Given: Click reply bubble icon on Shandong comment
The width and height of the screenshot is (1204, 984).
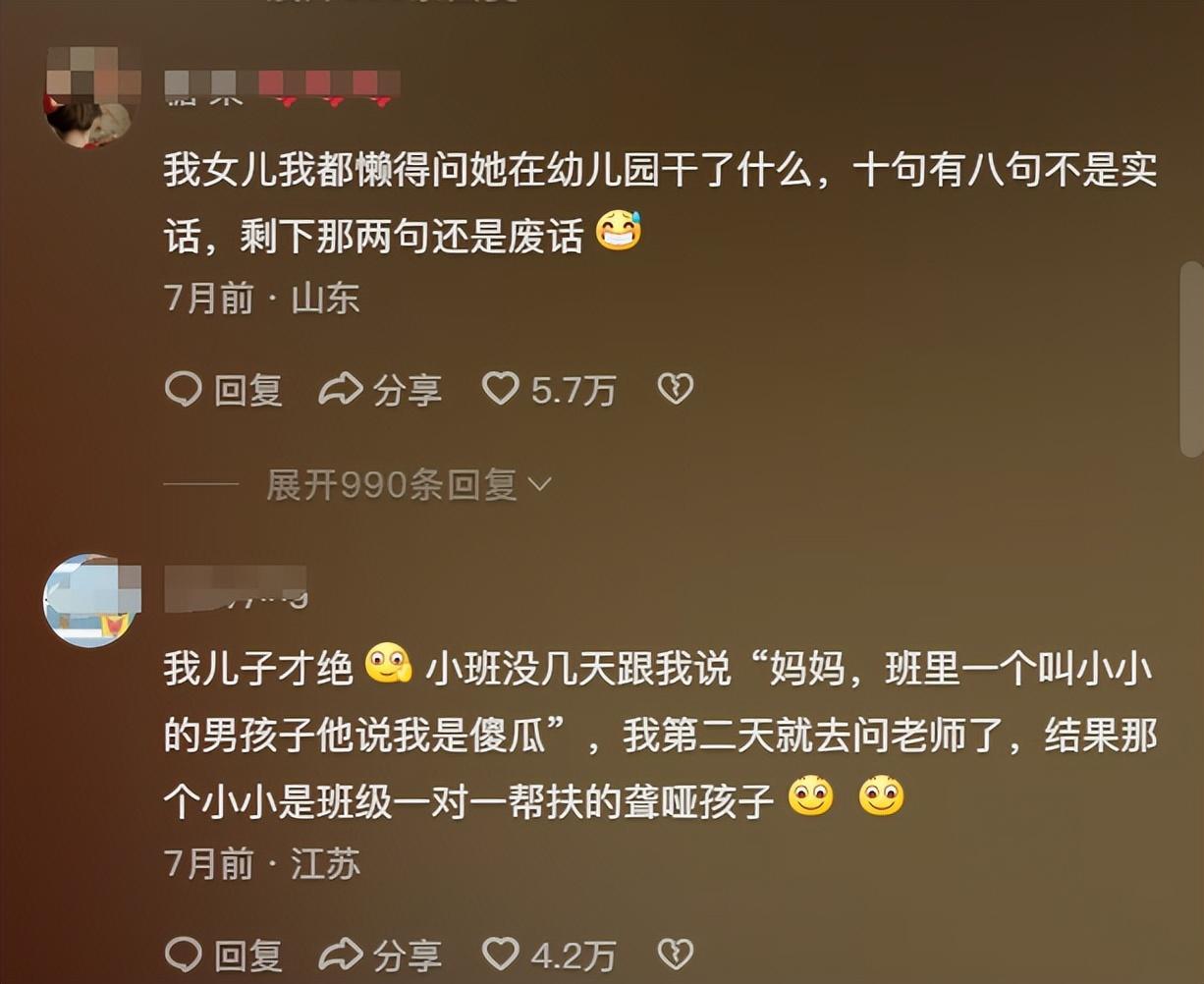Looking at the screenshot, I should click(x=184, y=390).
